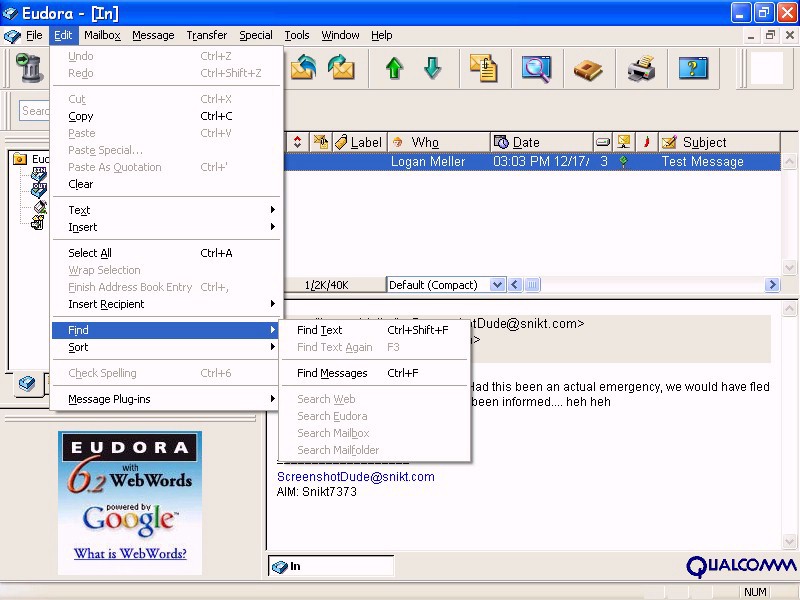Click the Qualcomm logo

coord(741,566)
